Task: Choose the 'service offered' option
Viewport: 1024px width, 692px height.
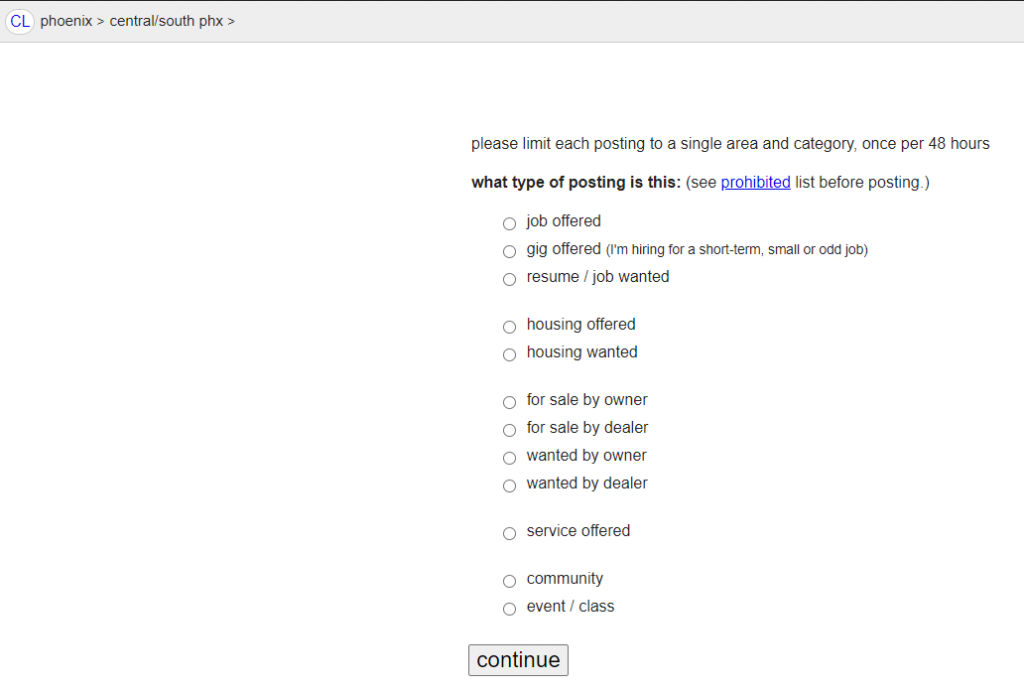Action: (x=509, y=533)
